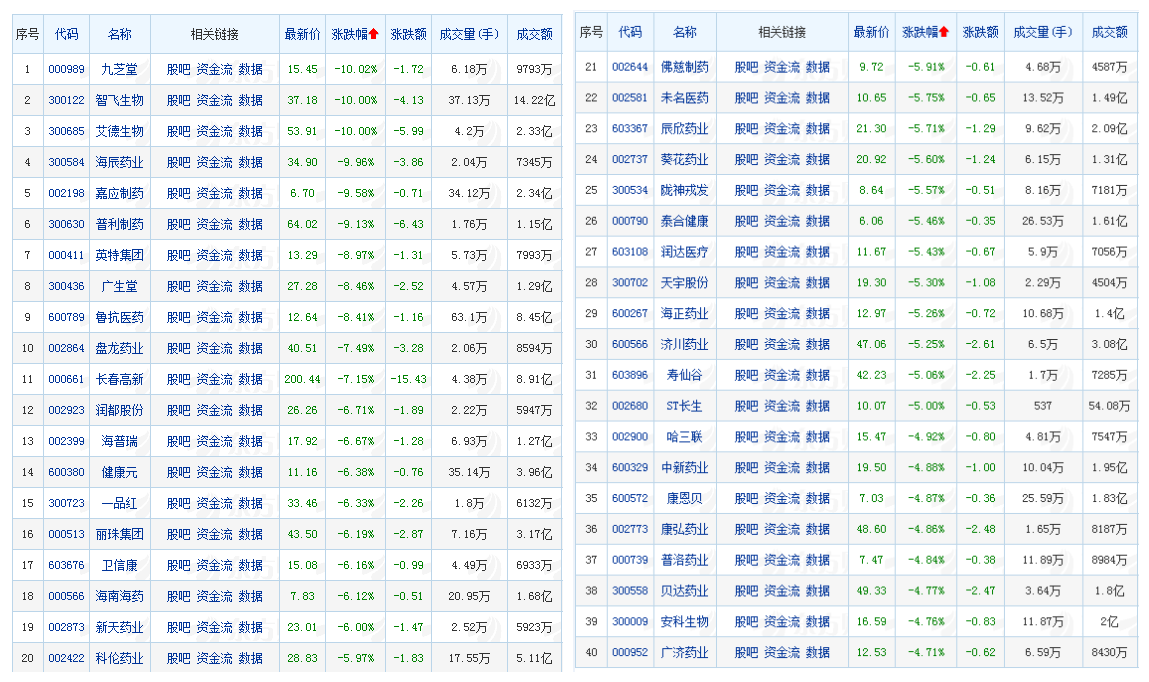This screenshot has width=1149, height=682.
Task: Click red sort arrow beside 涨跌幅 in right table
Action: click(943, 32)
